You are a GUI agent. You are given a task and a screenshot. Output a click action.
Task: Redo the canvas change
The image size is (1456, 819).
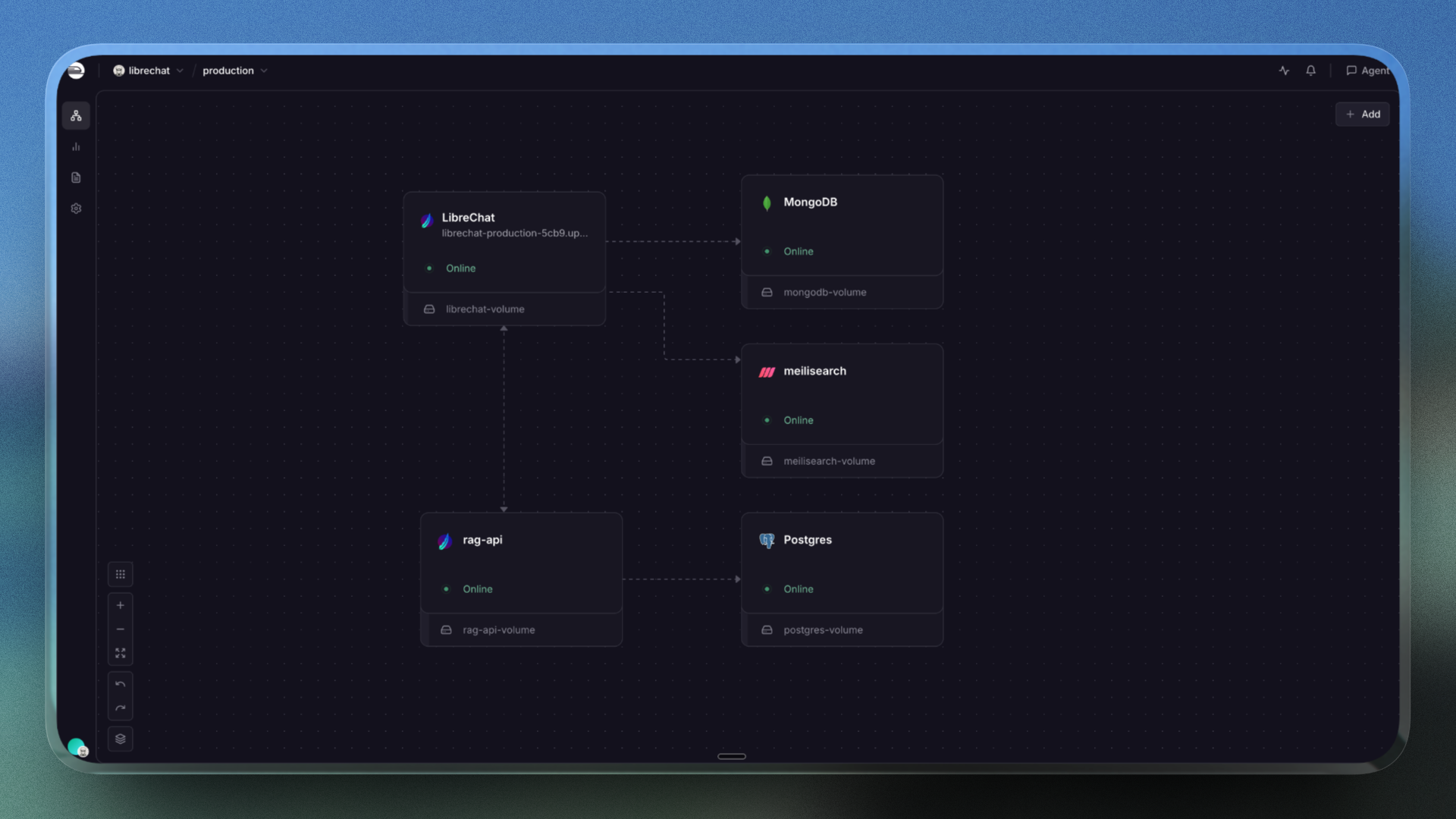pyautogui.click(x=121, y=708)
